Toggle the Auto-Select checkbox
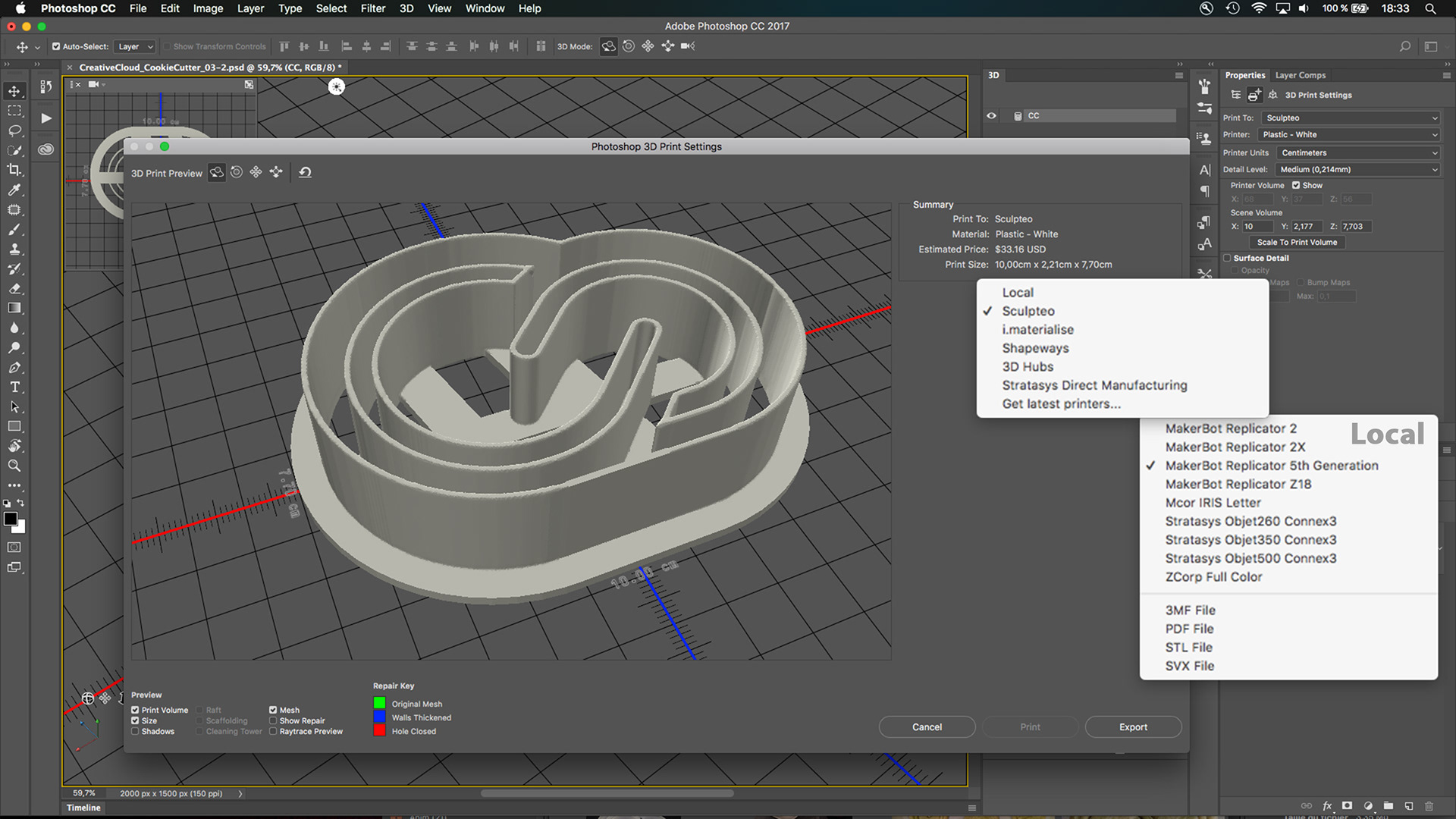The image size is (1456, 819). pos(56,46)
